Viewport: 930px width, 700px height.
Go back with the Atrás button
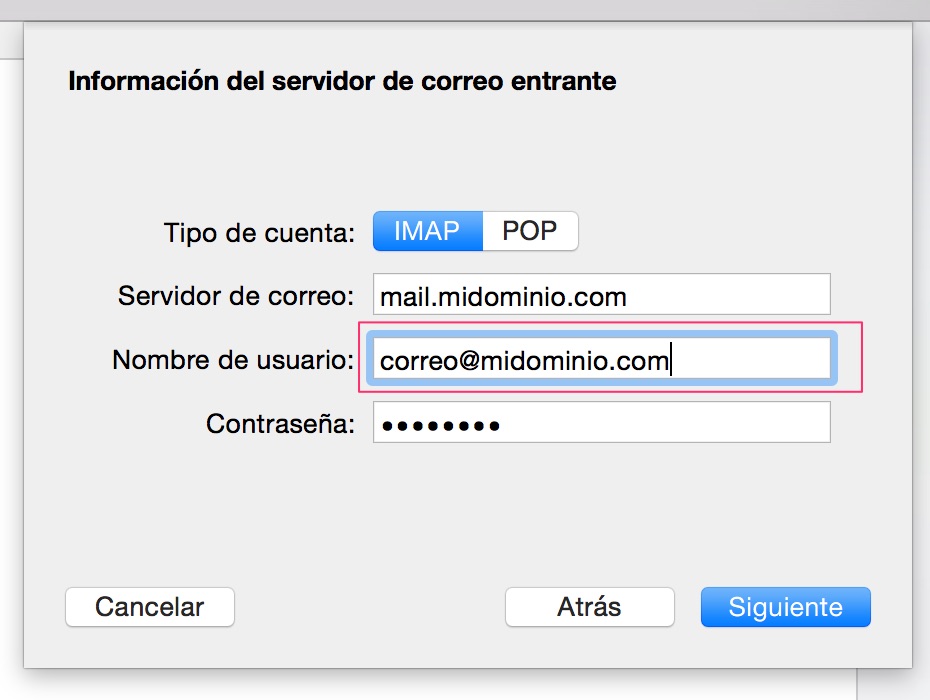click(x=590, y=607)
